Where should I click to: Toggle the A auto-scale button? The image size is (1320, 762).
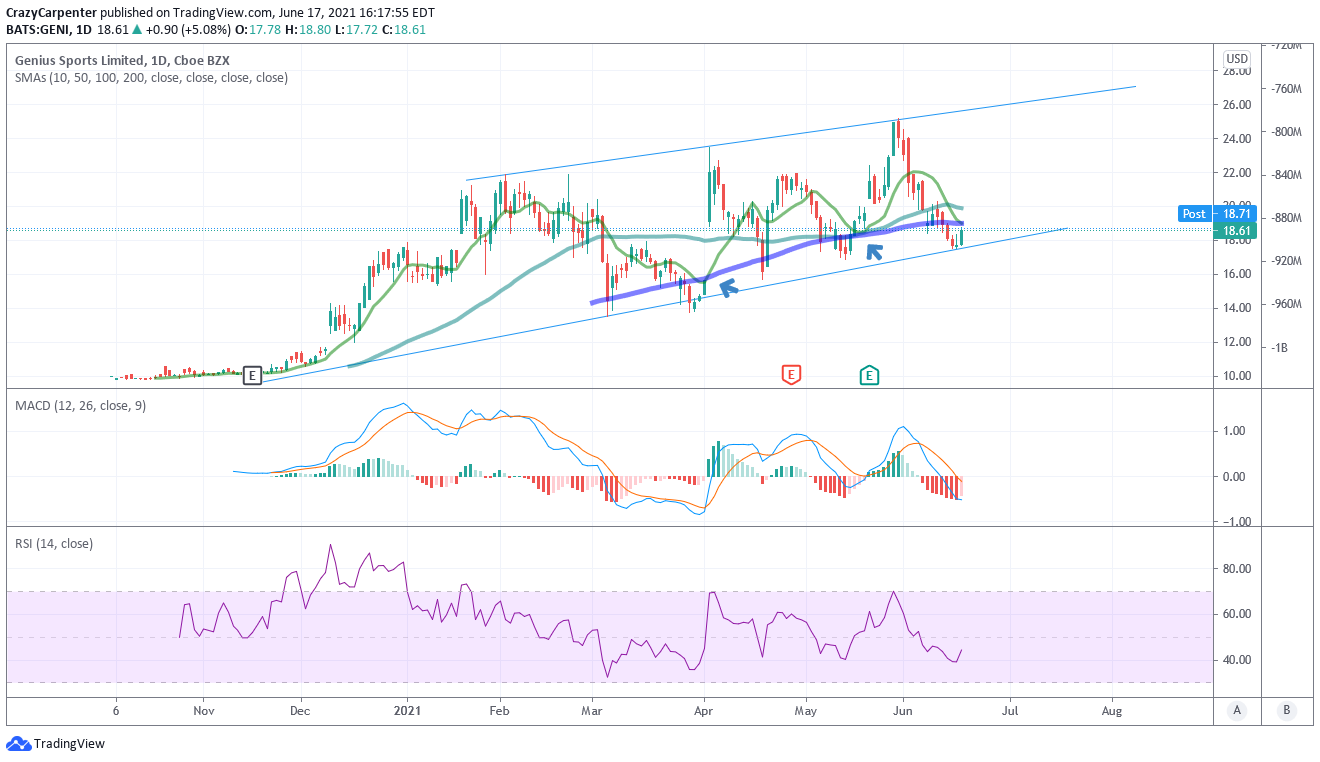tap(1237, 710)
